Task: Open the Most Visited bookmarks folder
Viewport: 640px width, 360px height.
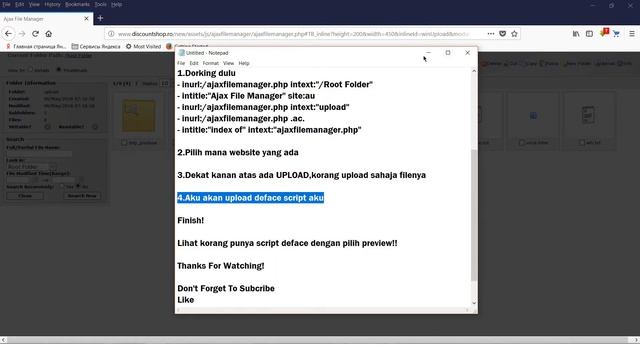Action: coord(143,47)
